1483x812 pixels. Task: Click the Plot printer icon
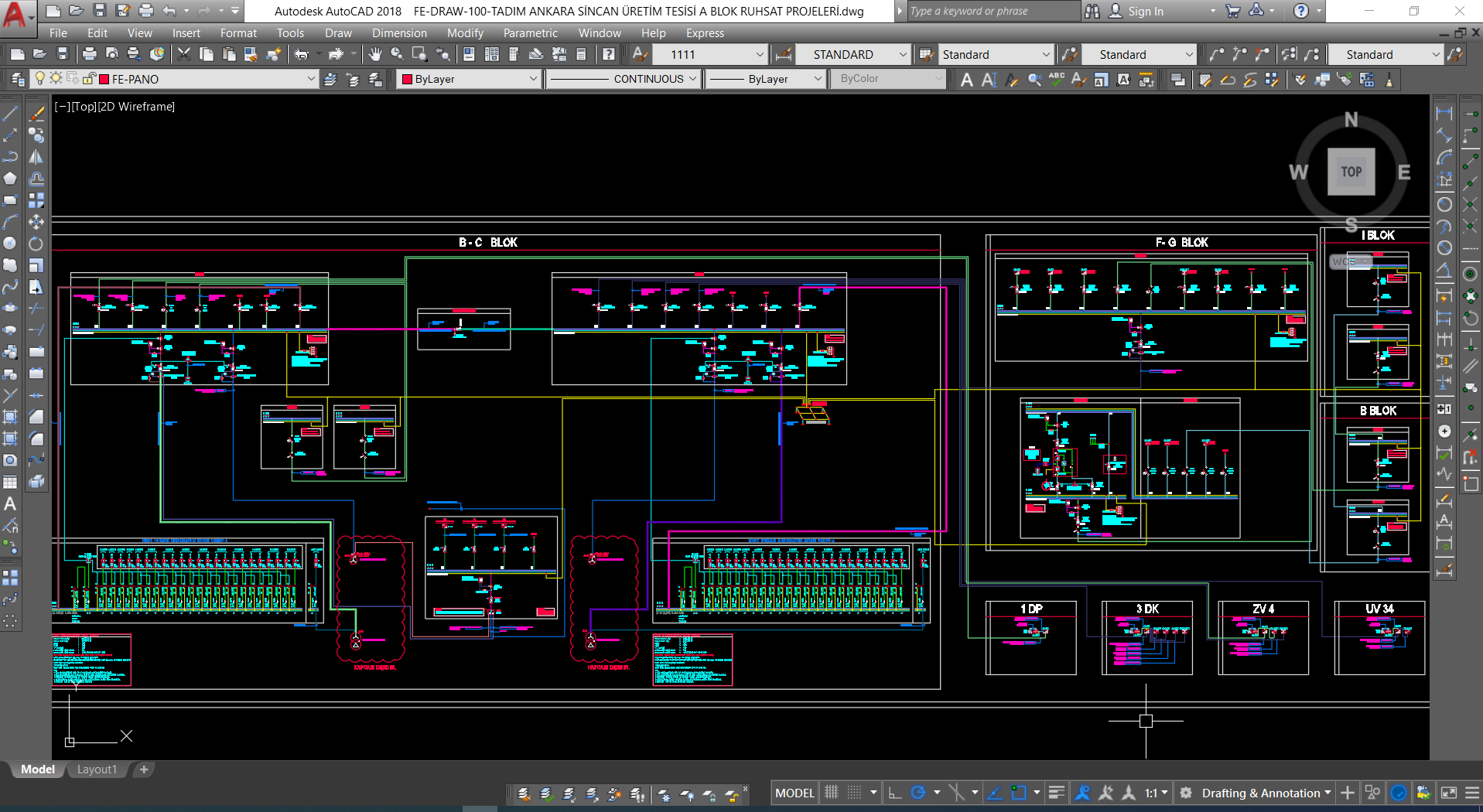click(x=90, y=54)
